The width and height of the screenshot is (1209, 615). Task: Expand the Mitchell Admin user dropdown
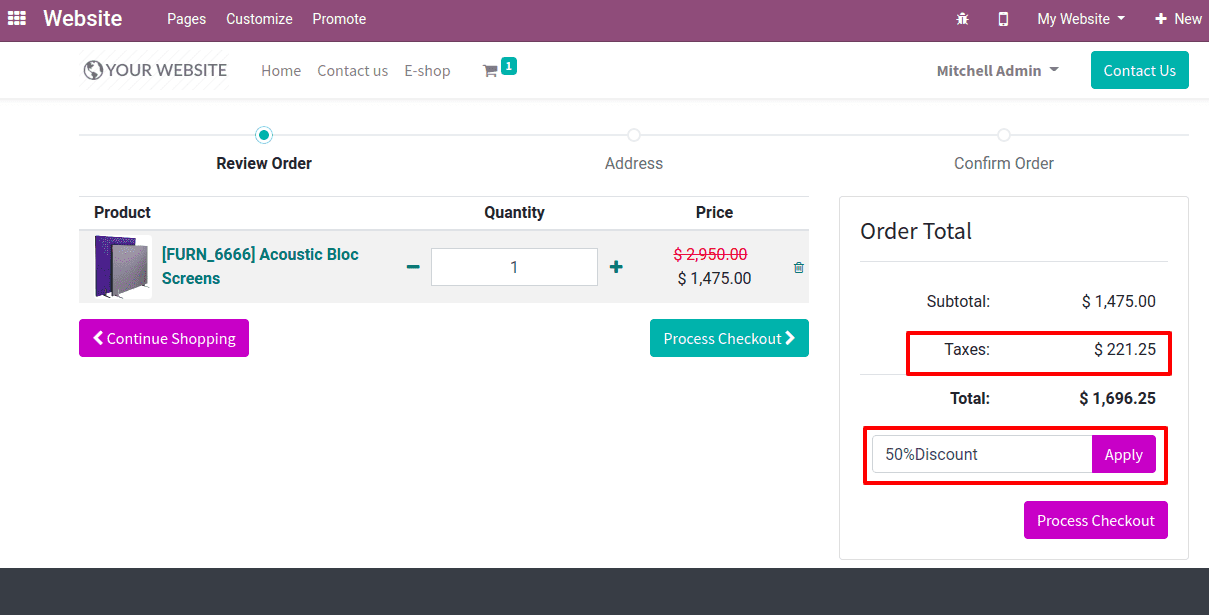point(997,71)
